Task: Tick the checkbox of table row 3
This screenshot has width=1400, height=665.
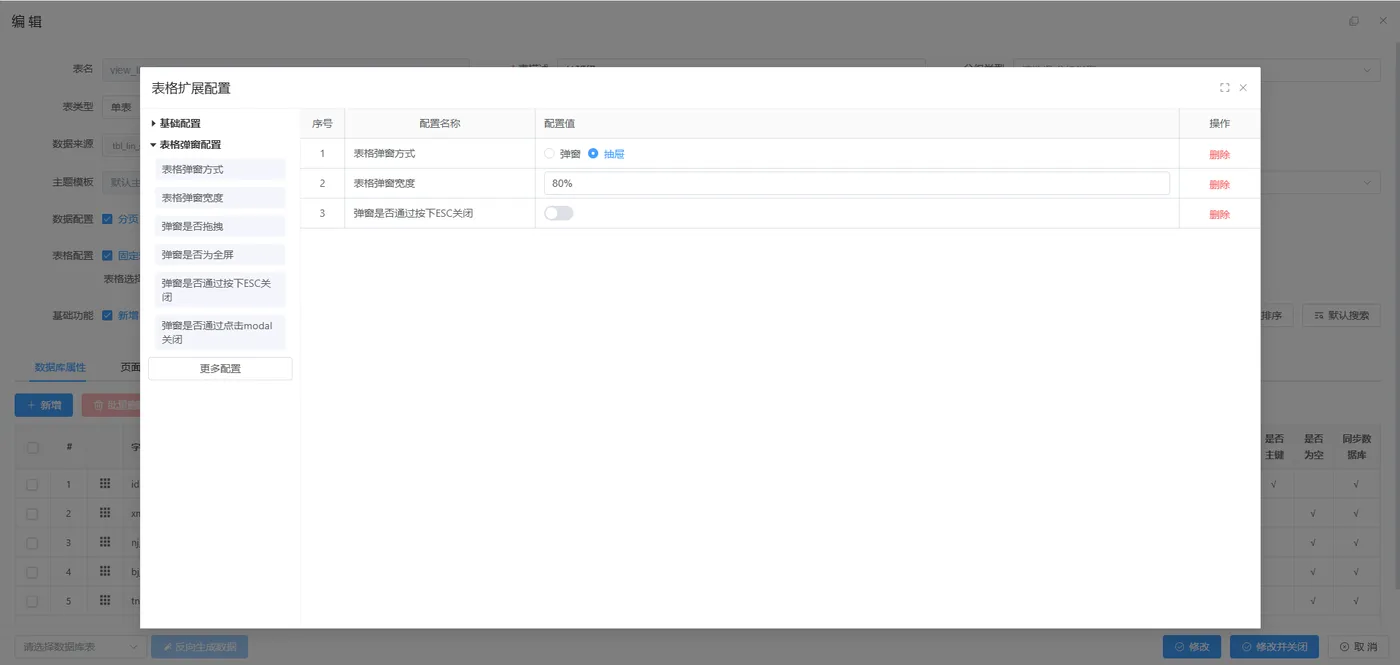Action: [32, 542]
